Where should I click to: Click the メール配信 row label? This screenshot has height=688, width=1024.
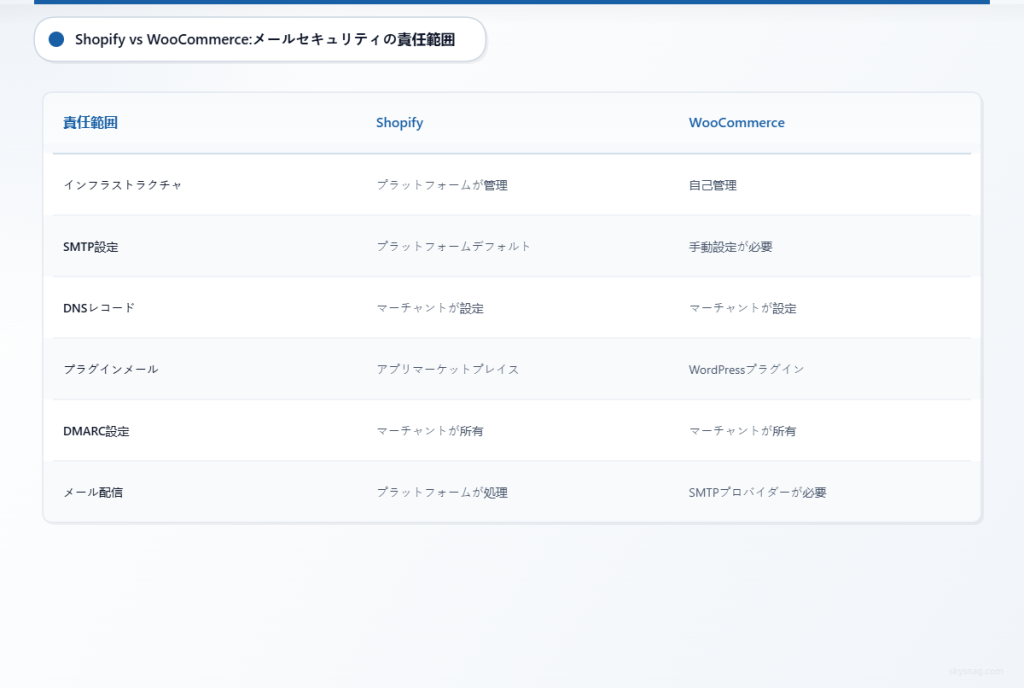pos(93,493)
